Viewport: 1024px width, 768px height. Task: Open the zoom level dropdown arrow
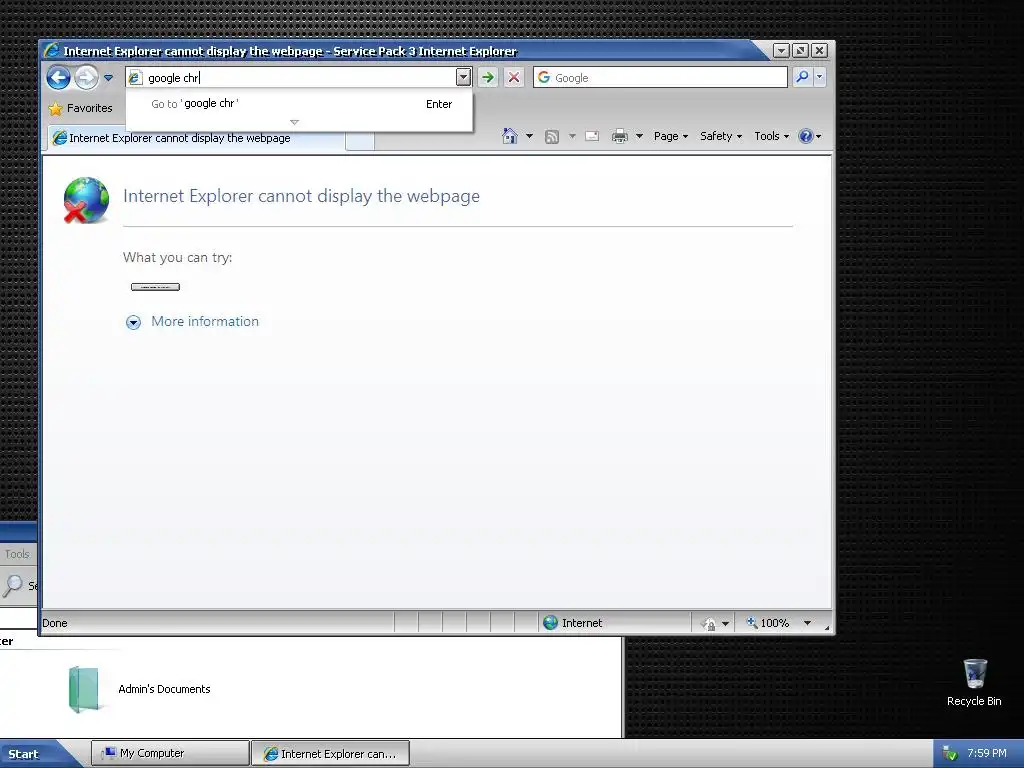click(x=807, y=623)
